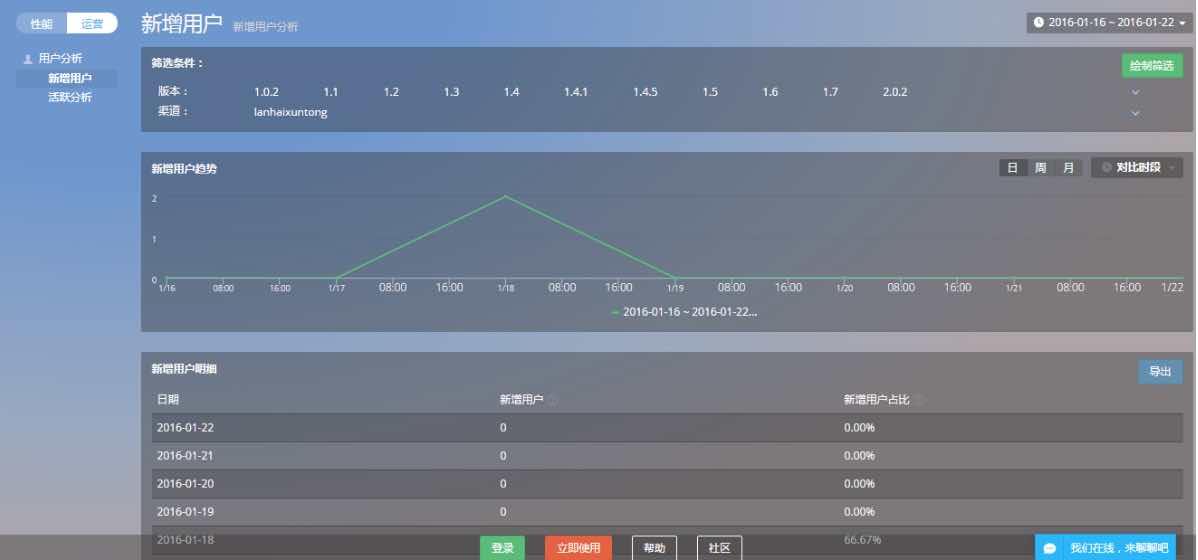Filter by version 1.4.5
Screen dimensions: 1198x560
(x=645, y=92)
